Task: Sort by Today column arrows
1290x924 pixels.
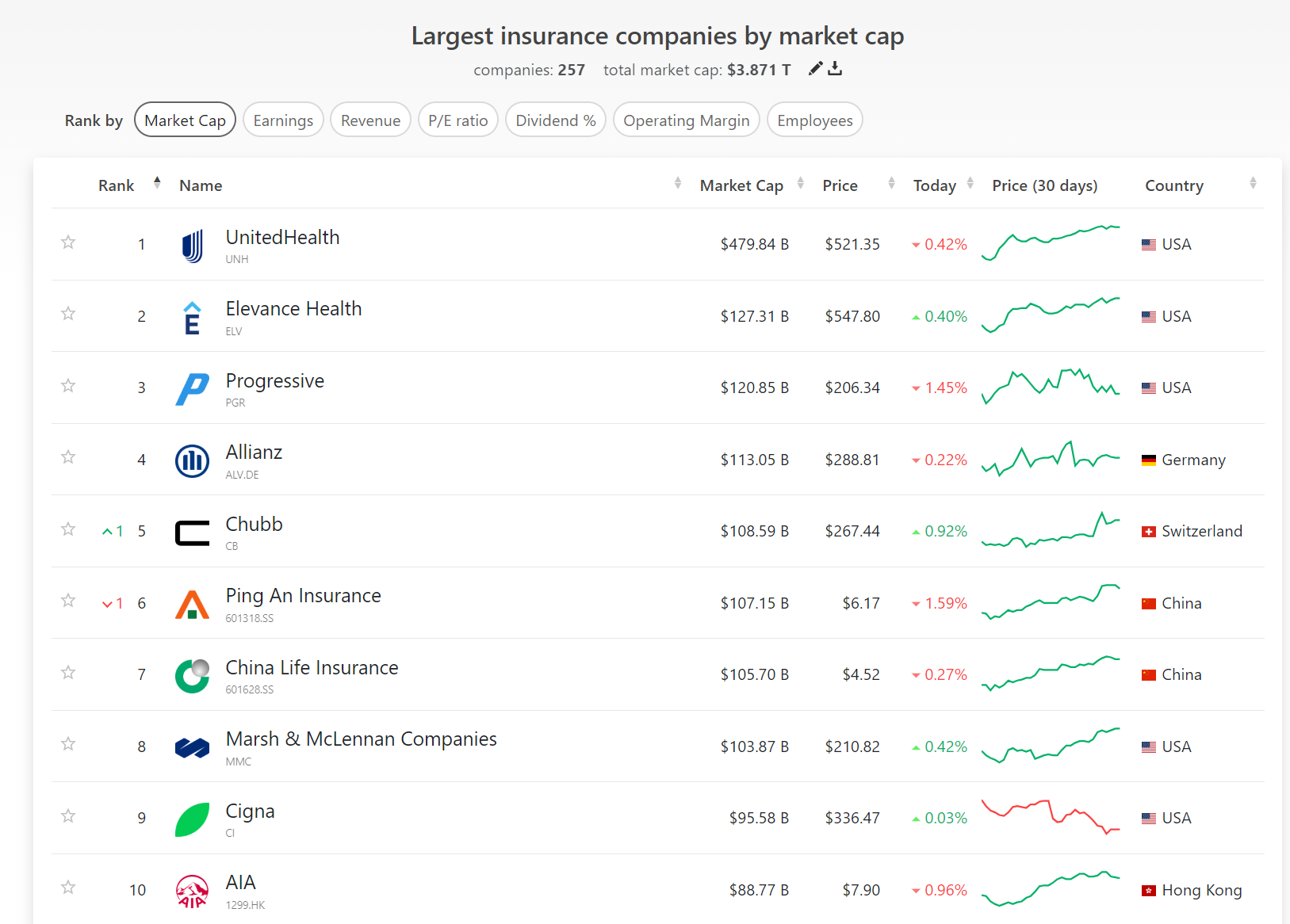Action: [970, 183]
